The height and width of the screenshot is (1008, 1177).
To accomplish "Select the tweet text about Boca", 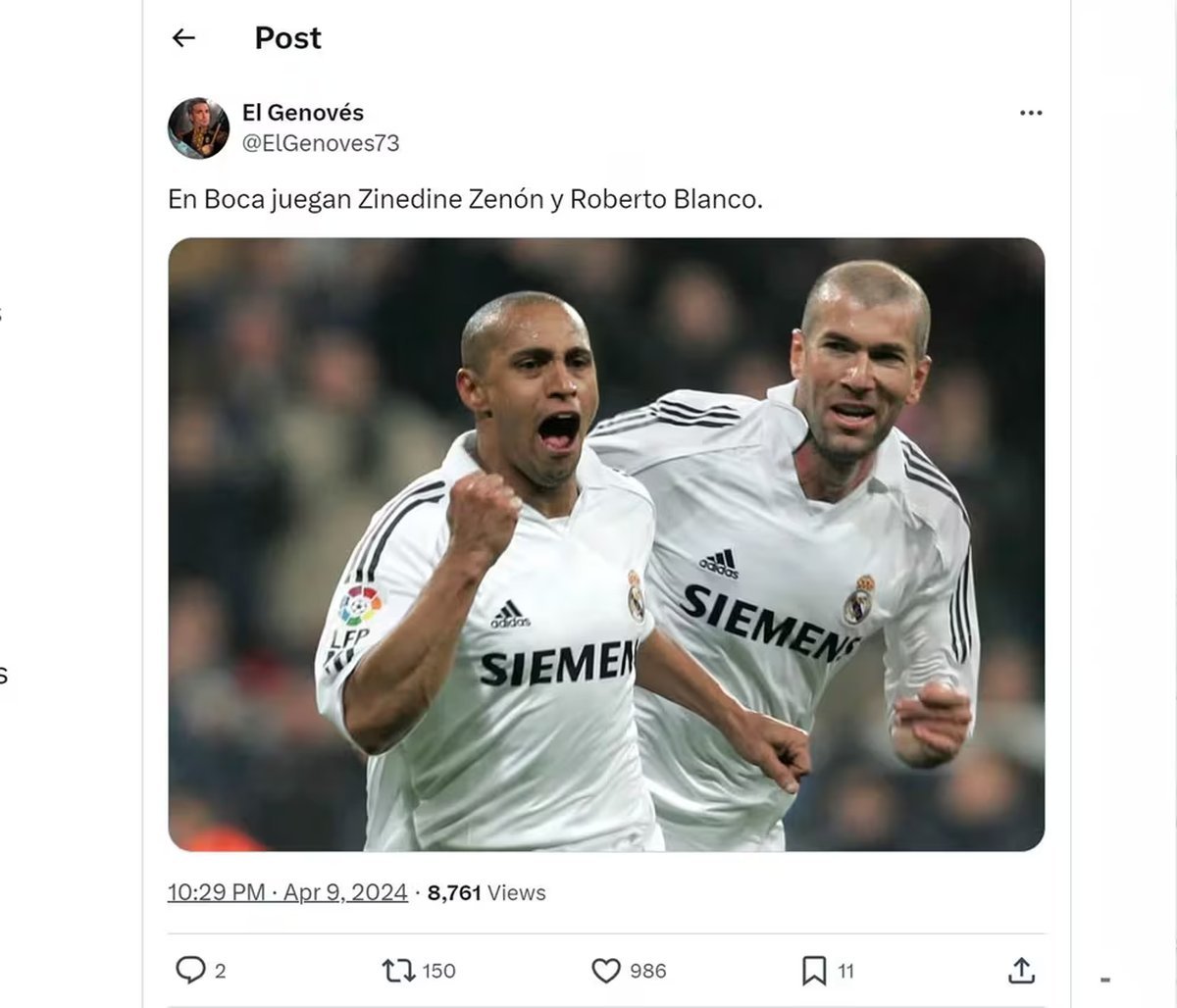I will point(465,199).
